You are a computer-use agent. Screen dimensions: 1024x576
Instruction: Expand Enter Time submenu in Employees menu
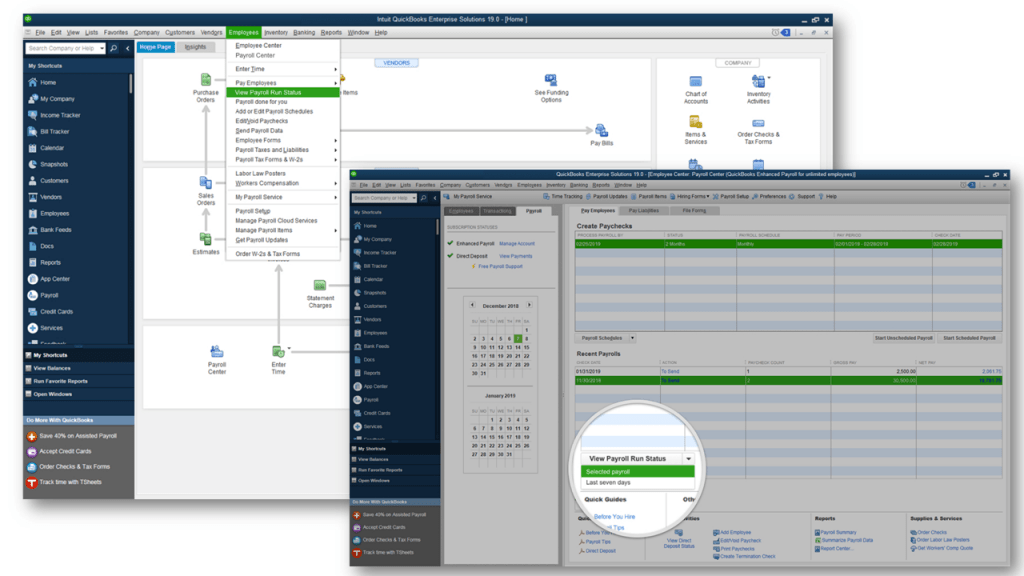click(x=336, y=69)
